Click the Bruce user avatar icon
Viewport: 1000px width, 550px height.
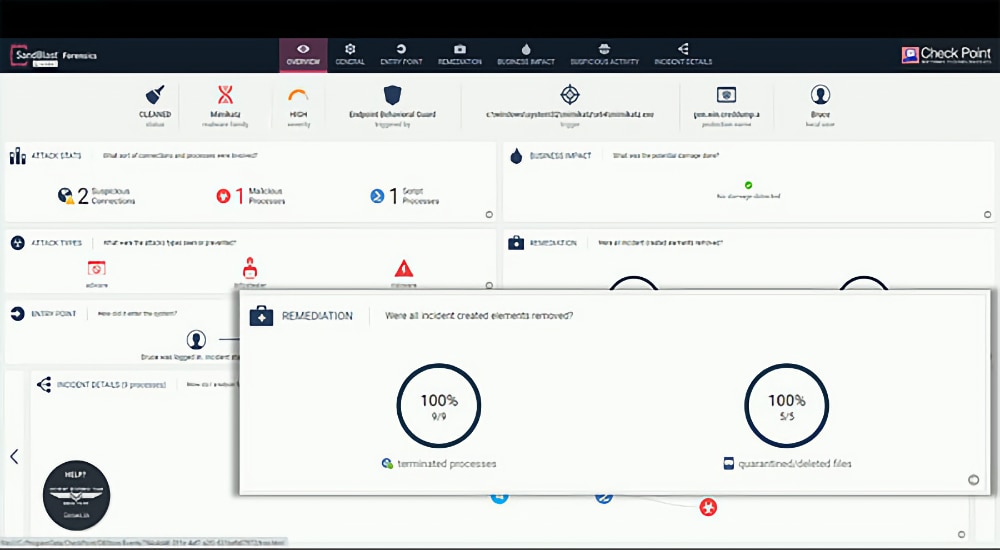pyautogui.click(x=820, y=94)
